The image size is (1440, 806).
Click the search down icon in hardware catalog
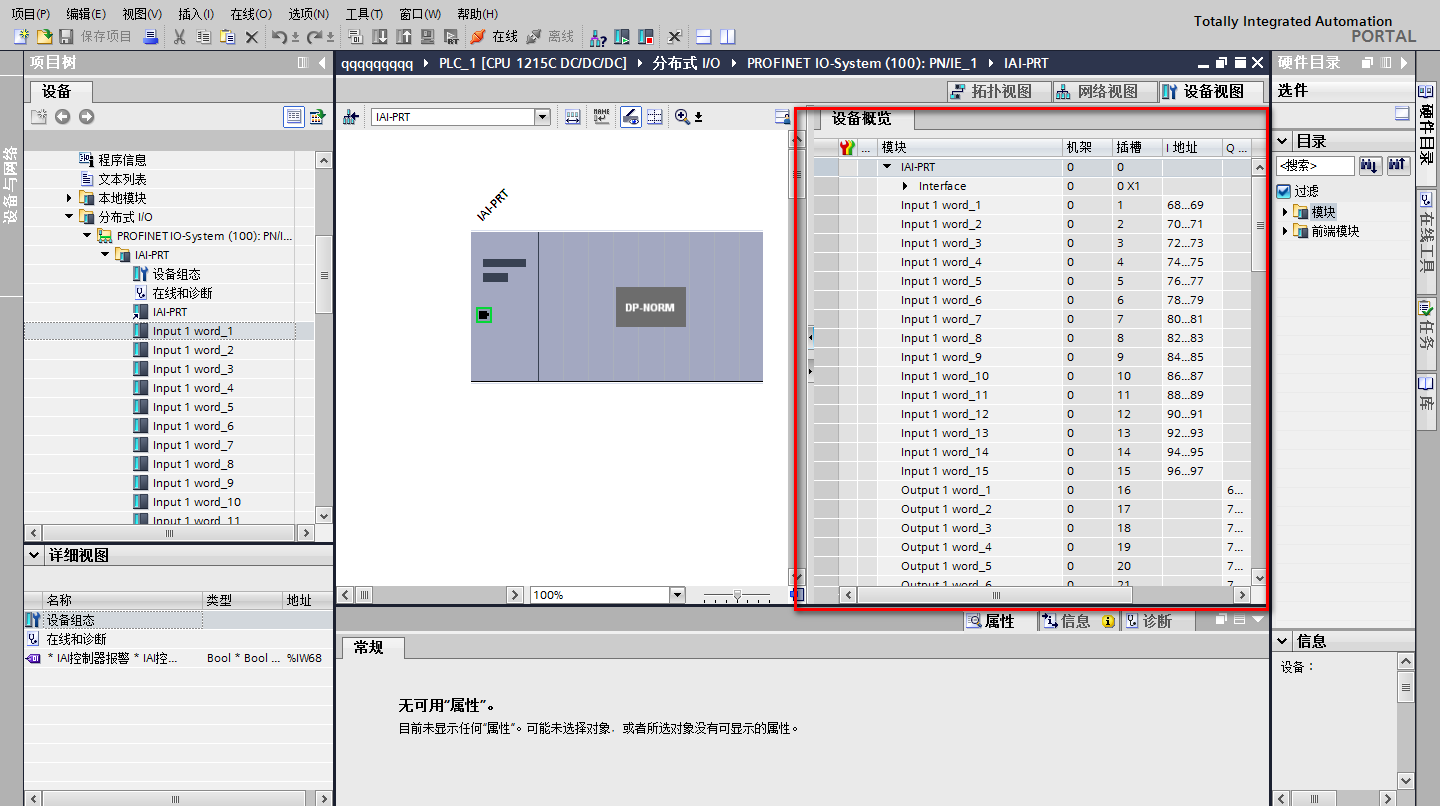click(x=1370, y=165)
